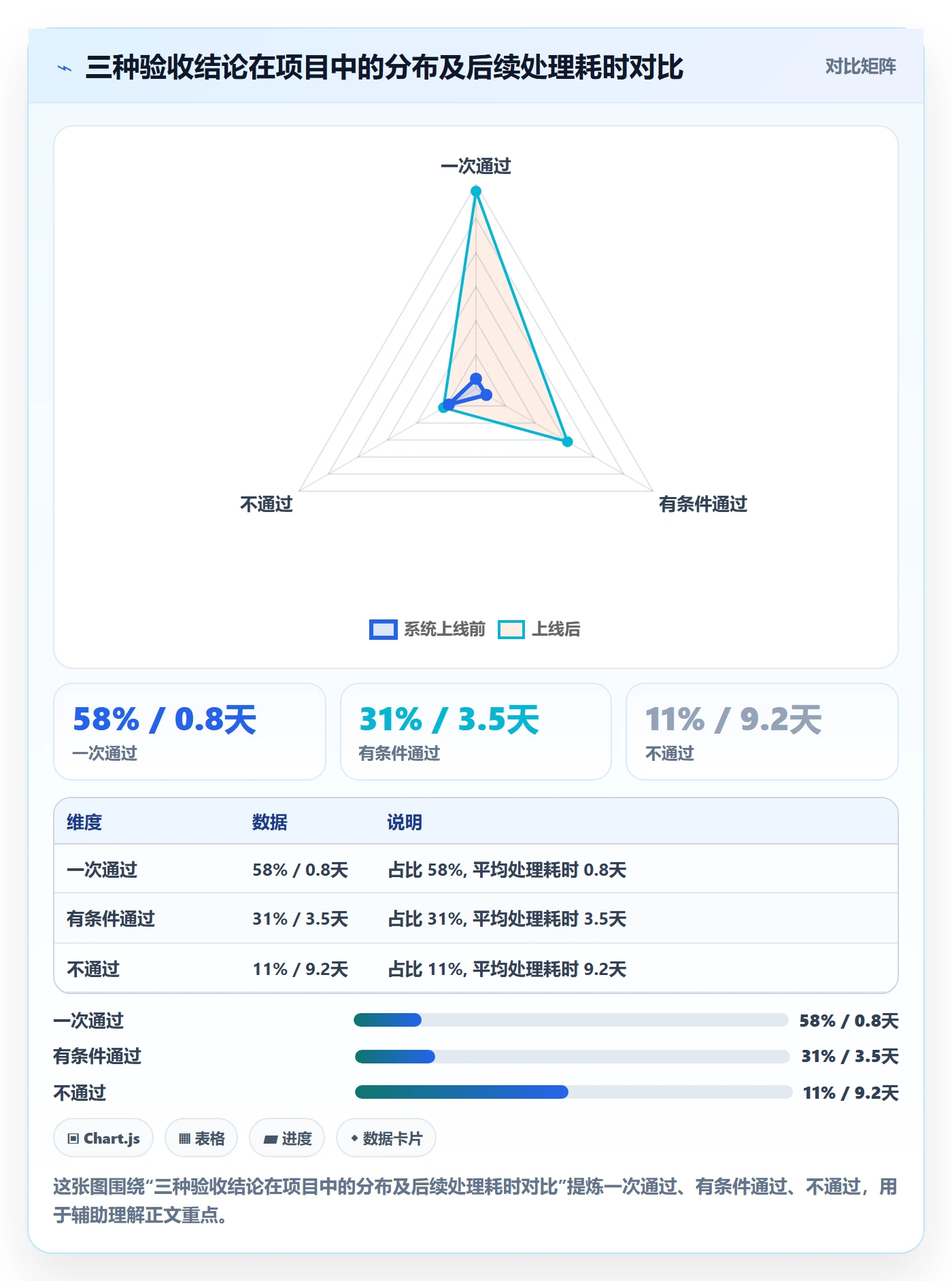Click the text 占比 11%, 平均处理耗时 9.2天
The image size is (952, 1281).
[507, 969]
